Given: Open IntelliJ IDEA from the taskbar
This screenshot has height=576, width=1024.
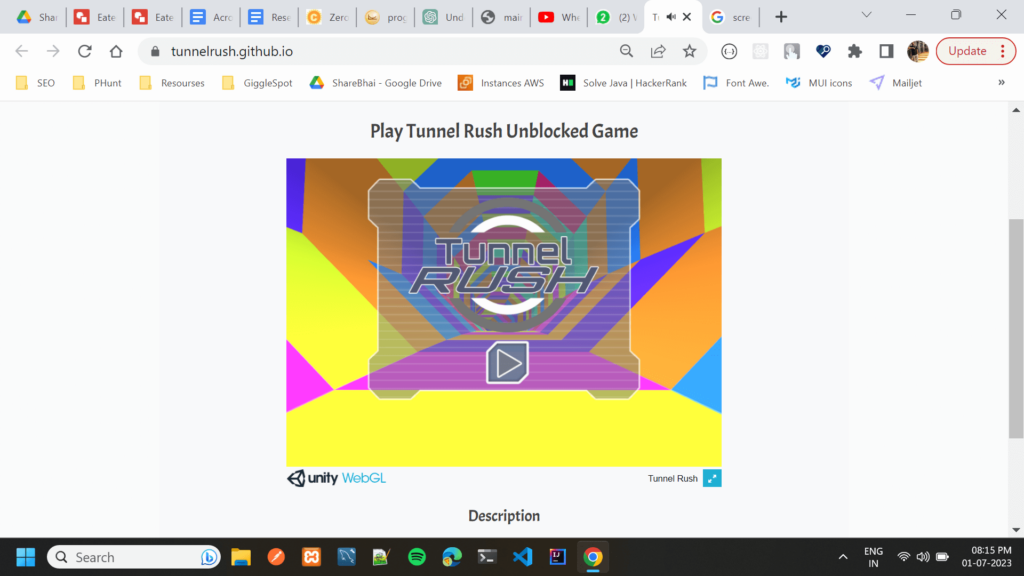Looking at the screenshot, I should [558, 557].
